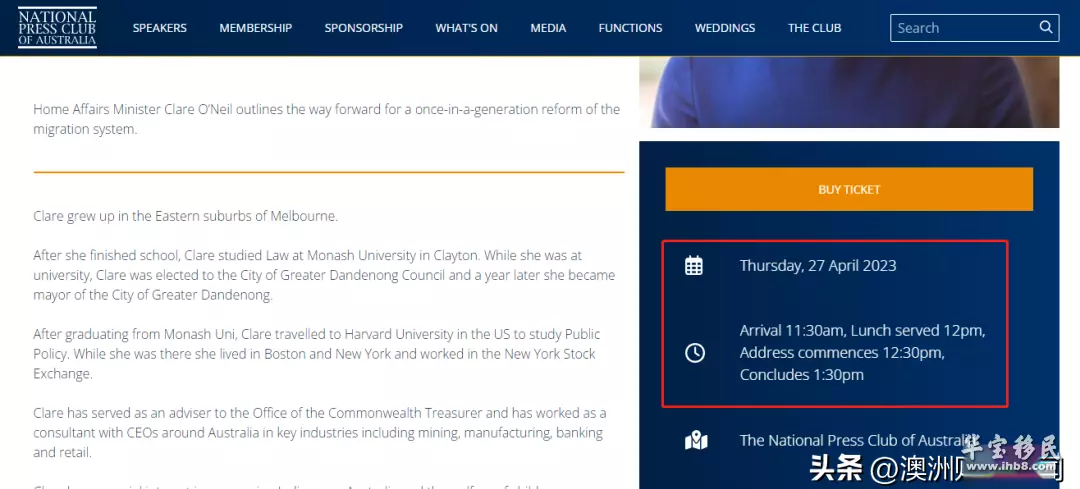Click the National Press Club of Australia logo
Image resolution: width=1080 pixels, height=489 pixels.
[57, 28]
